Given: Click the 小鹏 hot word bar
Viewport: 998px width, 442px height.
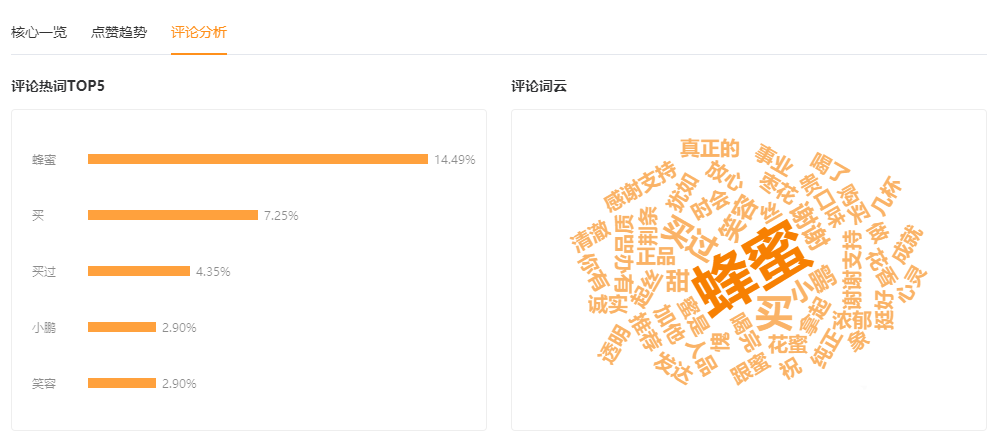Looking at the screenshot, I should point(122,327).
